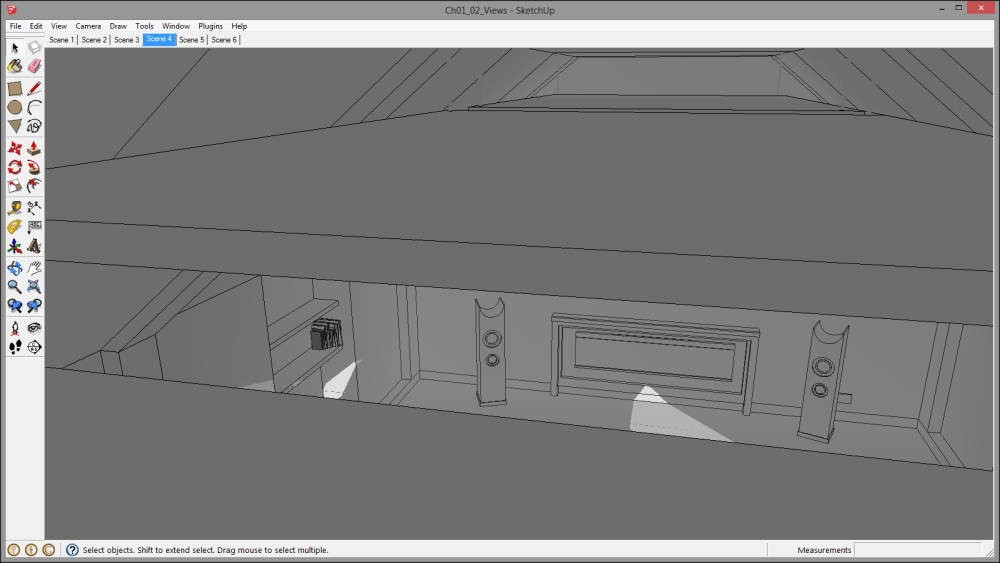Screen dimensions: 1000x563
Task: Activate the Rectangle drawing tool
Action: pyautogui.click(x=15, y=89)
